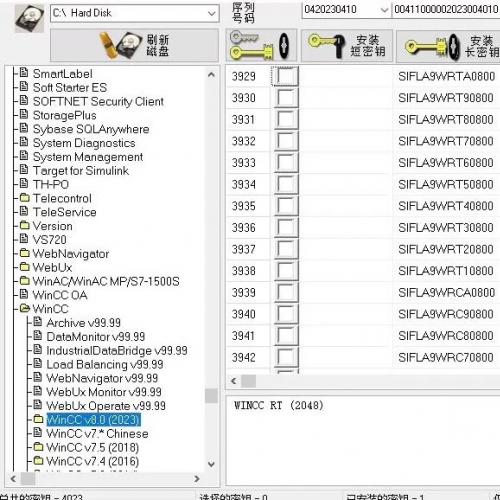The height and width of the screenshot is (500, 500).
Task: Select WebNavigator v99.99 under WinCC
Action: (x=102, y=378)
